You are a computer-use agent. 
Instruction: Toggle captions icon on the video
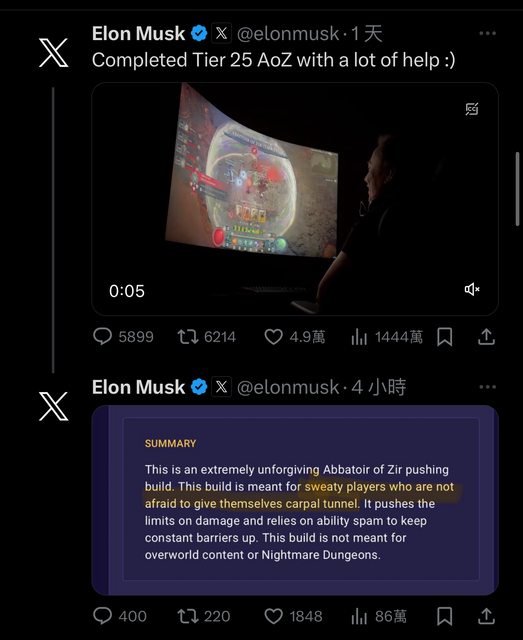(x=472, y=109)
